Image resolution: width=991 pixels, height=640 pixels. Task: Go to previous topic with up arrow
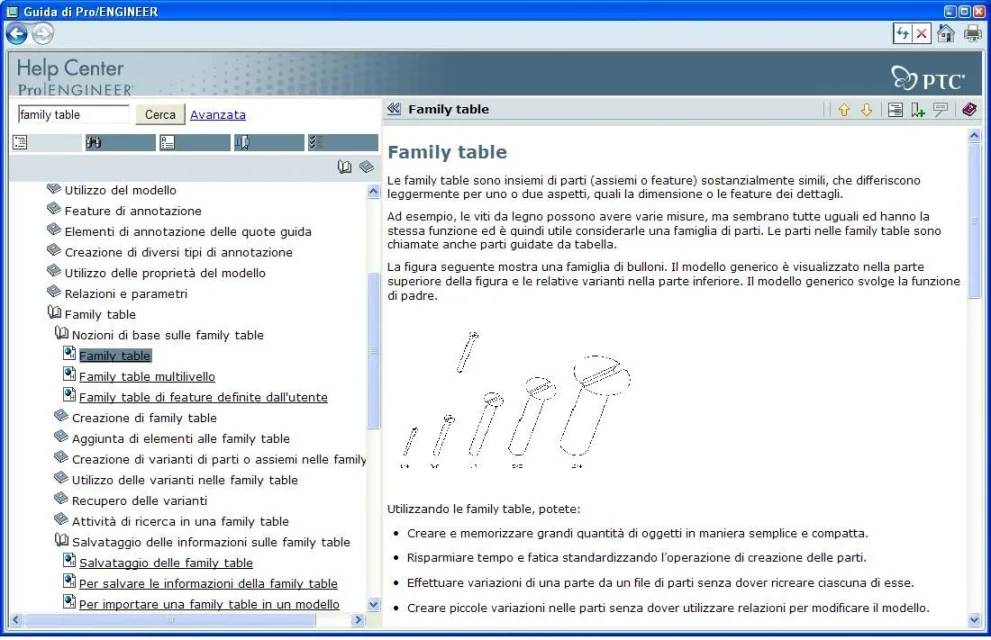(x=844, y=110)
